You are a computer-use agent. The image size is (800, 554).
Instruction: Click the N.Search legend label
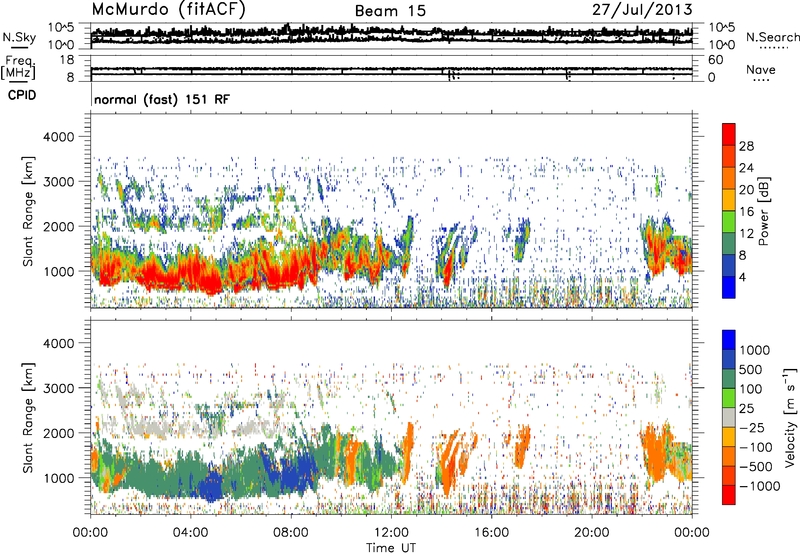point(773,37)
